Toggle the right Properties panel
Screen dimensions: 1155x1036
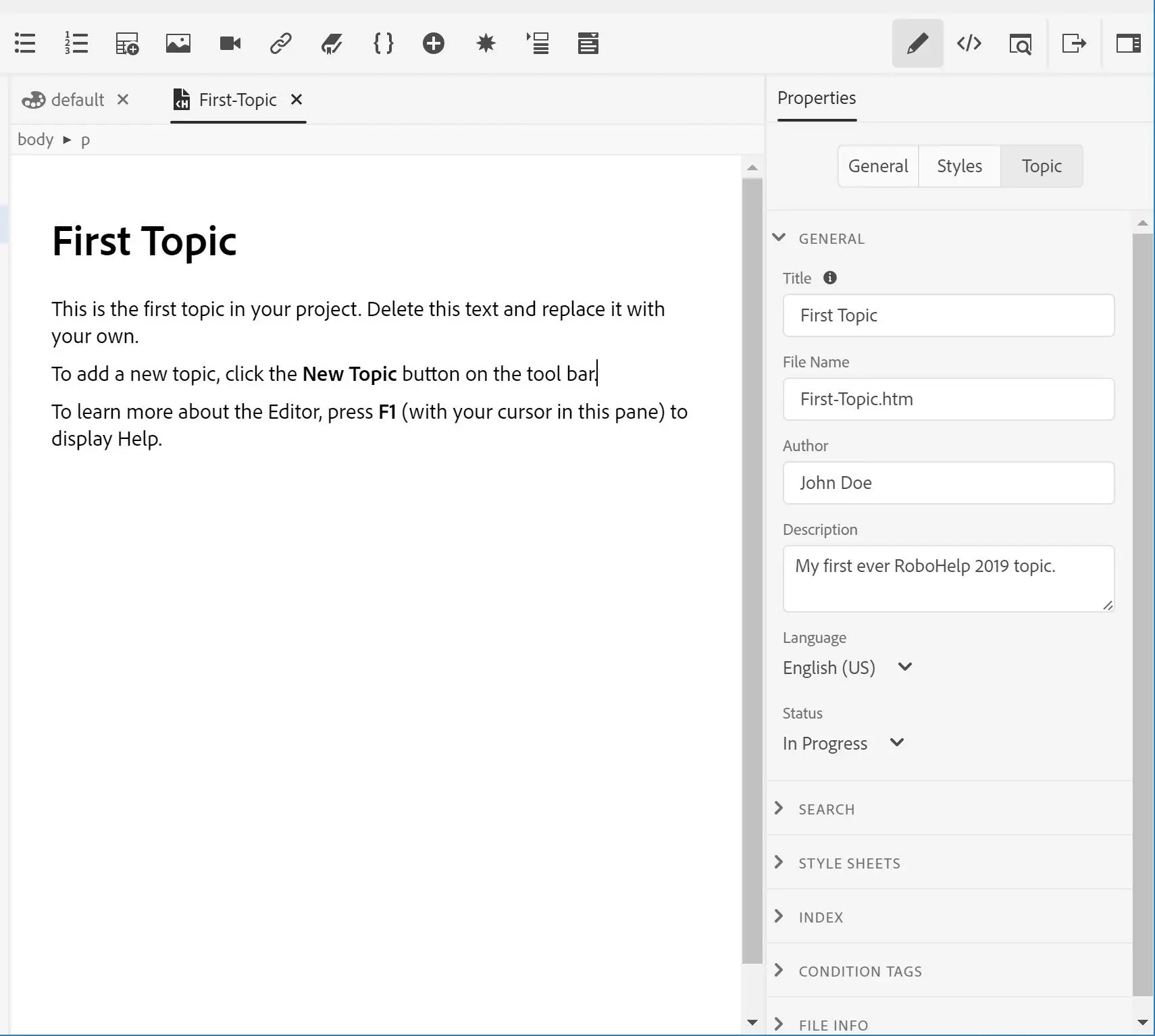(x=1128, y=43)
